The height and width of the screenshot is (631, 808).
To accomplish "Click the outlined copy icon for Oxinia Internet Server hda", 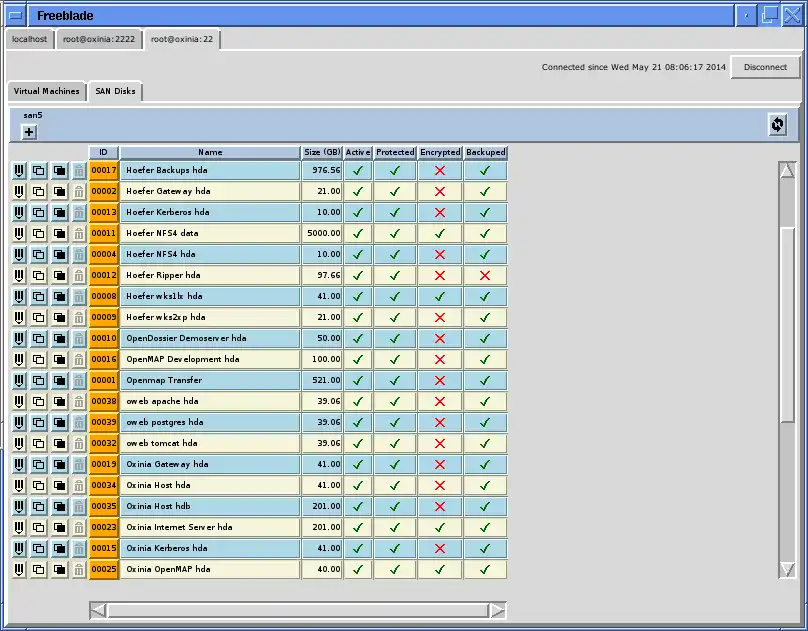I will (39, 527).
